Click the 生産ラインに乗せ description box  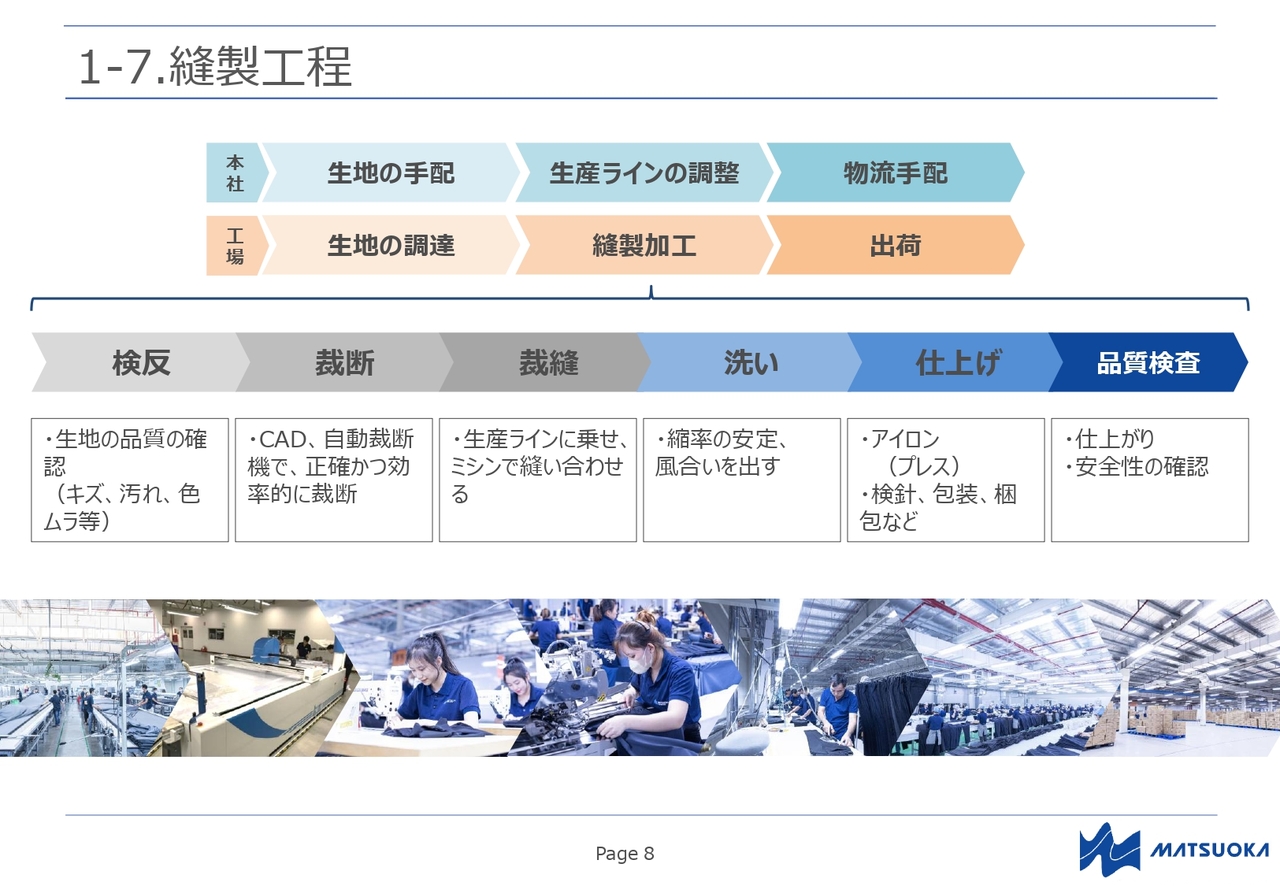(538, 480)
